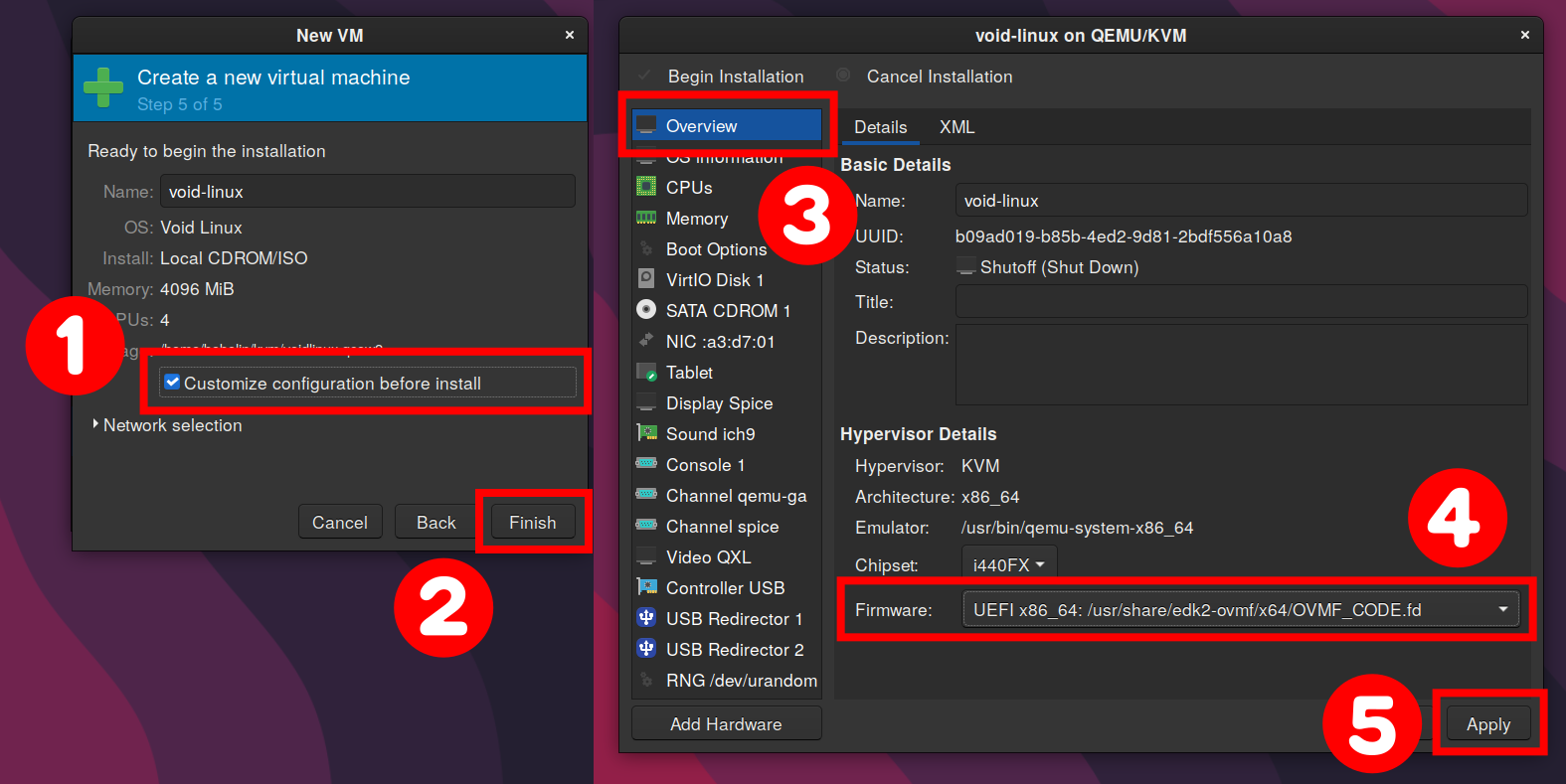Open USB Redirector 1 icon entry
The height and width of the screenshot is (784, 1566).
coord(646,617)
